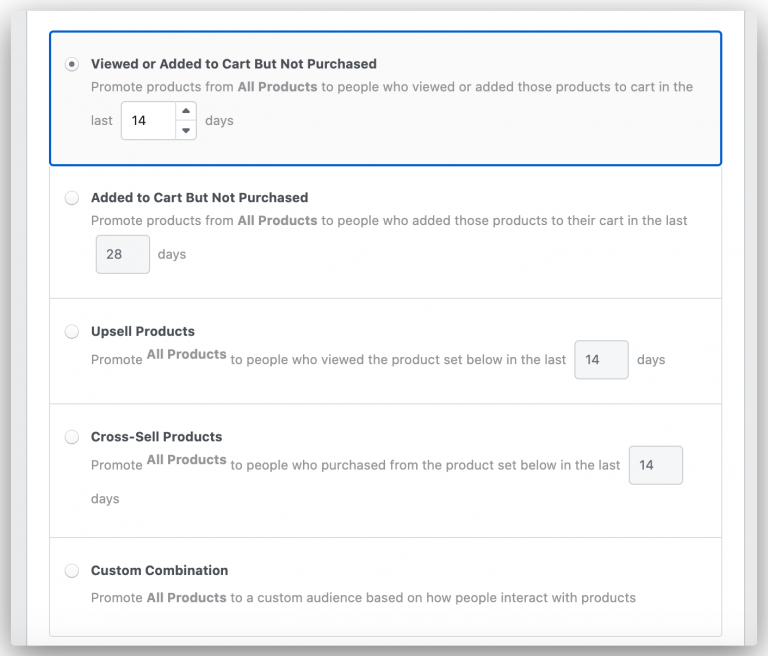This screenshot has height=656, width=768.
Task: Click the Added to Cart But Not Purchased title
Action: [x=199, y=198]
